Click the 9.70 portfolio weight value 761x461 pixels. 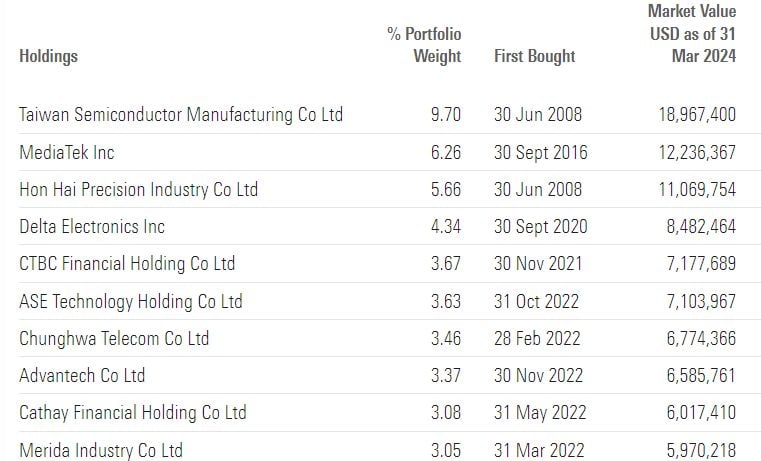[x=445, y=114]
